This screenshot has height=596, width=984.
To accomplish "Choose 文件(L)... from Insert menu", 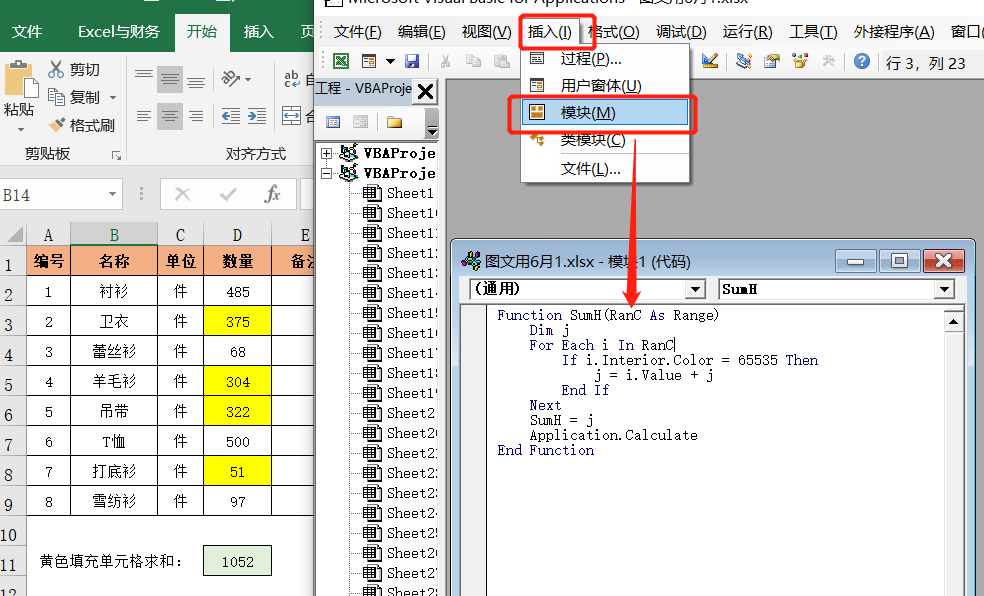I will 605,169.
